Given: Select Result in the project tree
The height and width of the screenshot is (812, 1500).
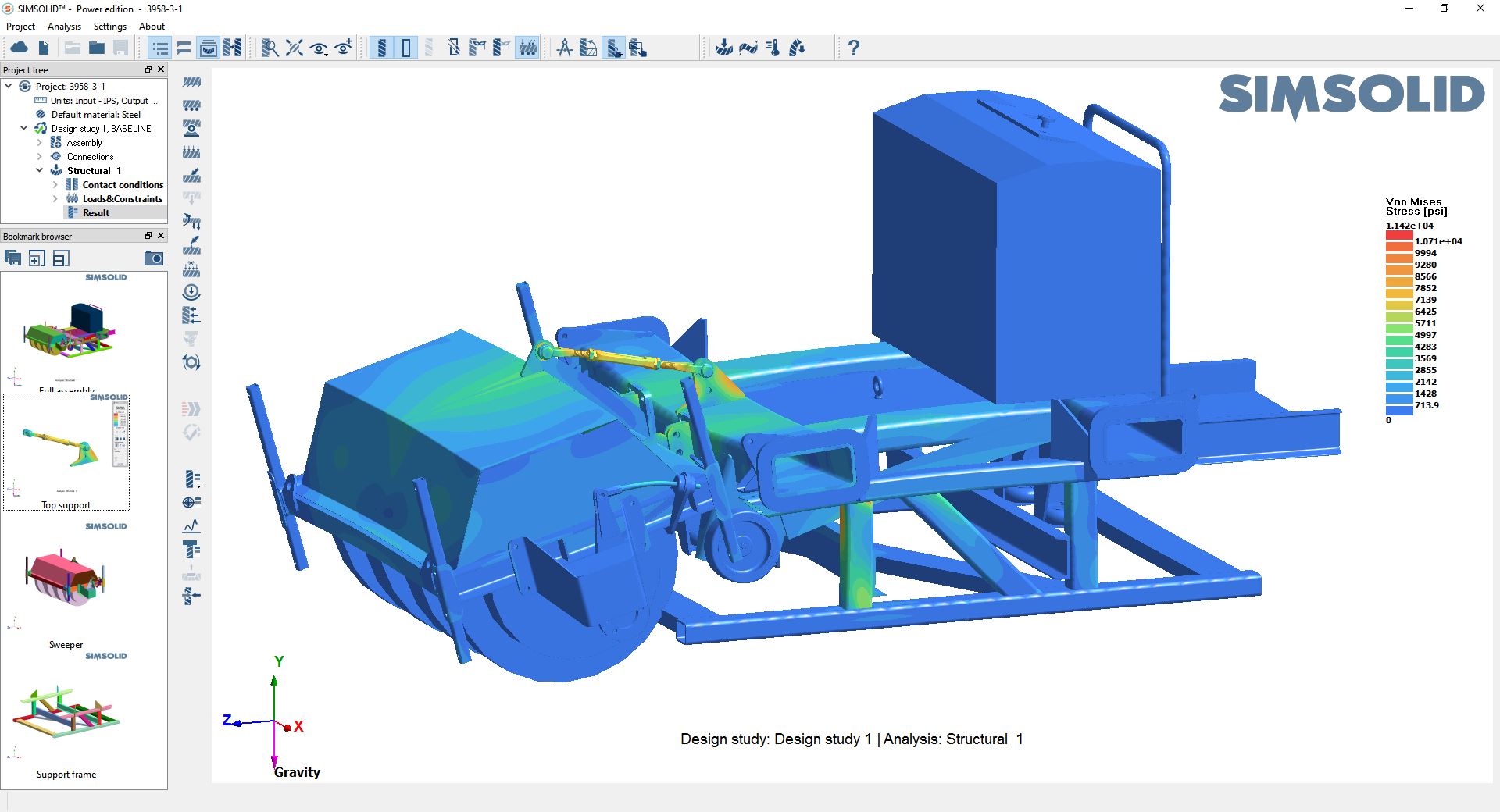Looking at the screenshot, I should click(x=95, y=212).
